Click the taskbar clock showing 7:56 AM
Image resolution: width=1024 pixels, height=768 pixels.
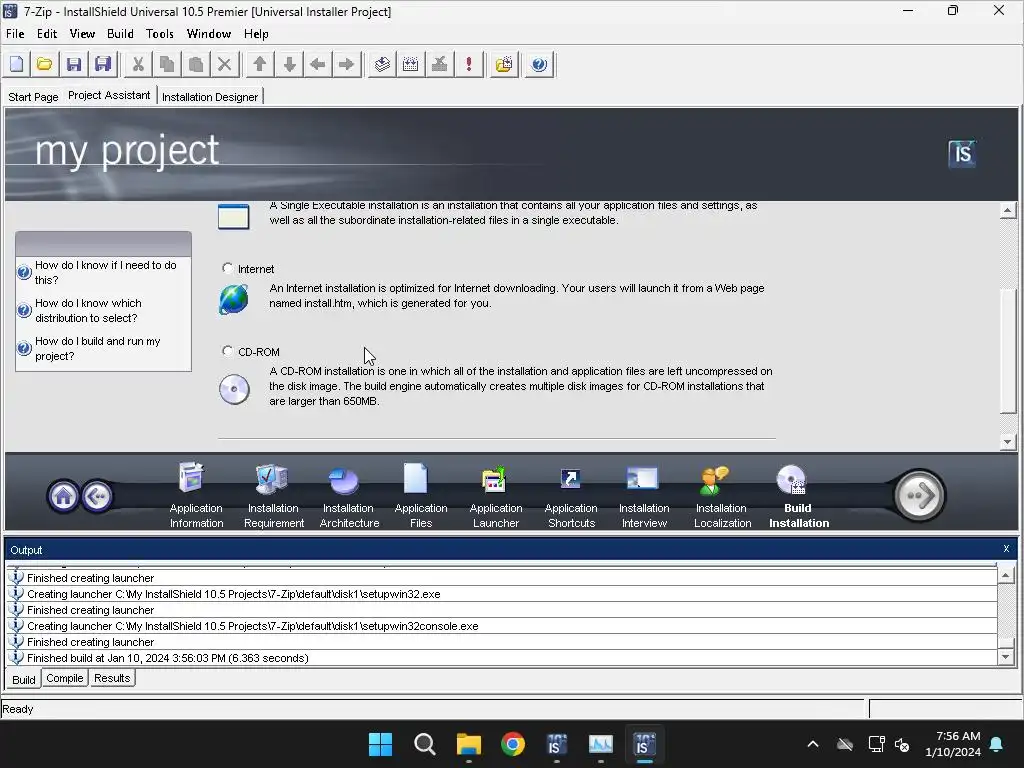pos(953,744)
